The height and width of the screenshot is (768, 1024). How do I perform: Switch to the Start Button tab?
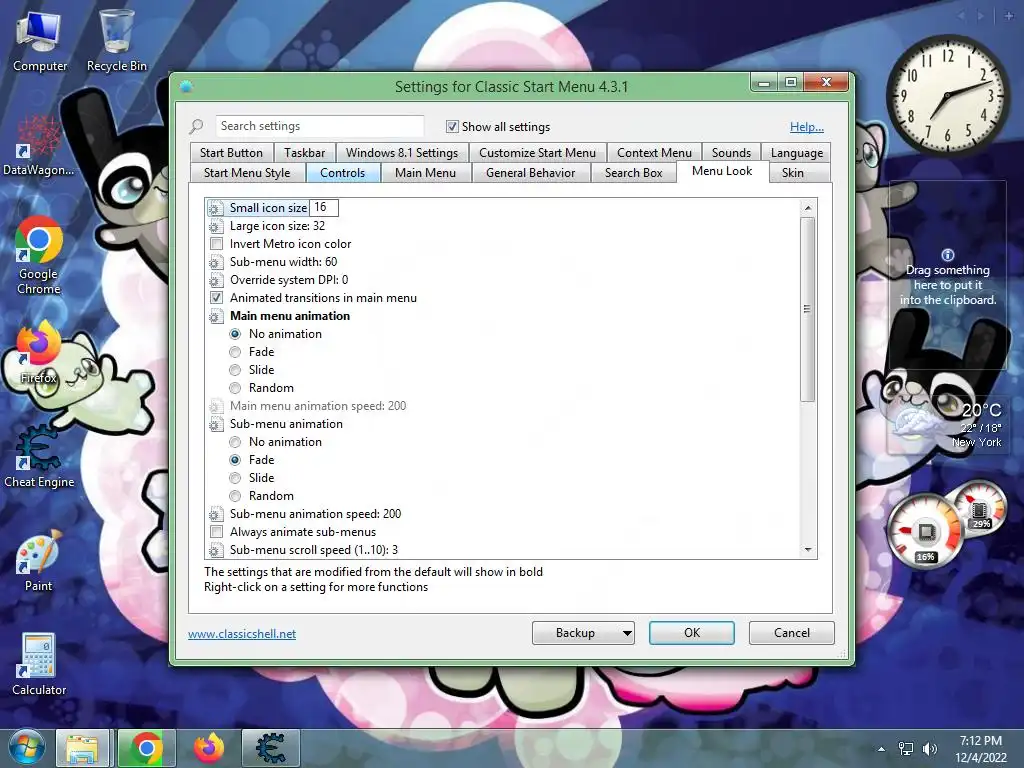(x=231, y=153)
